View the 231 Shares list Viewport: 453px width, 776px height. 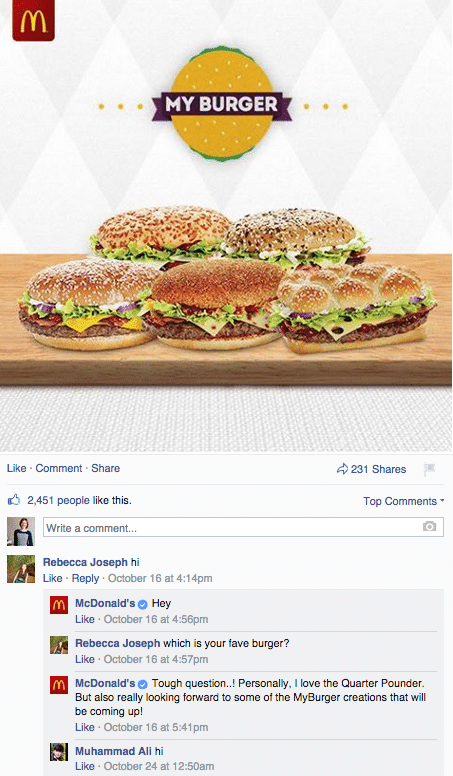[378, 469]
